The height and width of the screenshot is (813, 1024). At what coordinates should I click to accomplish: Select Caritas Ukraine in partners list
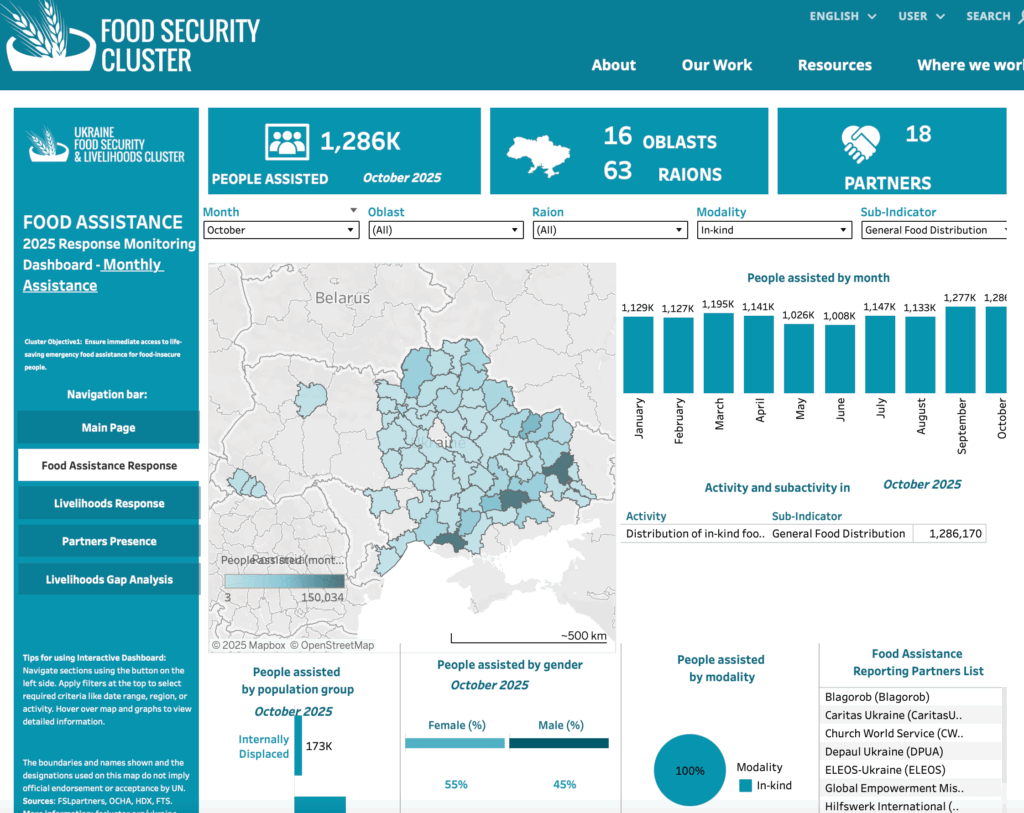click(x=893, y=715)
